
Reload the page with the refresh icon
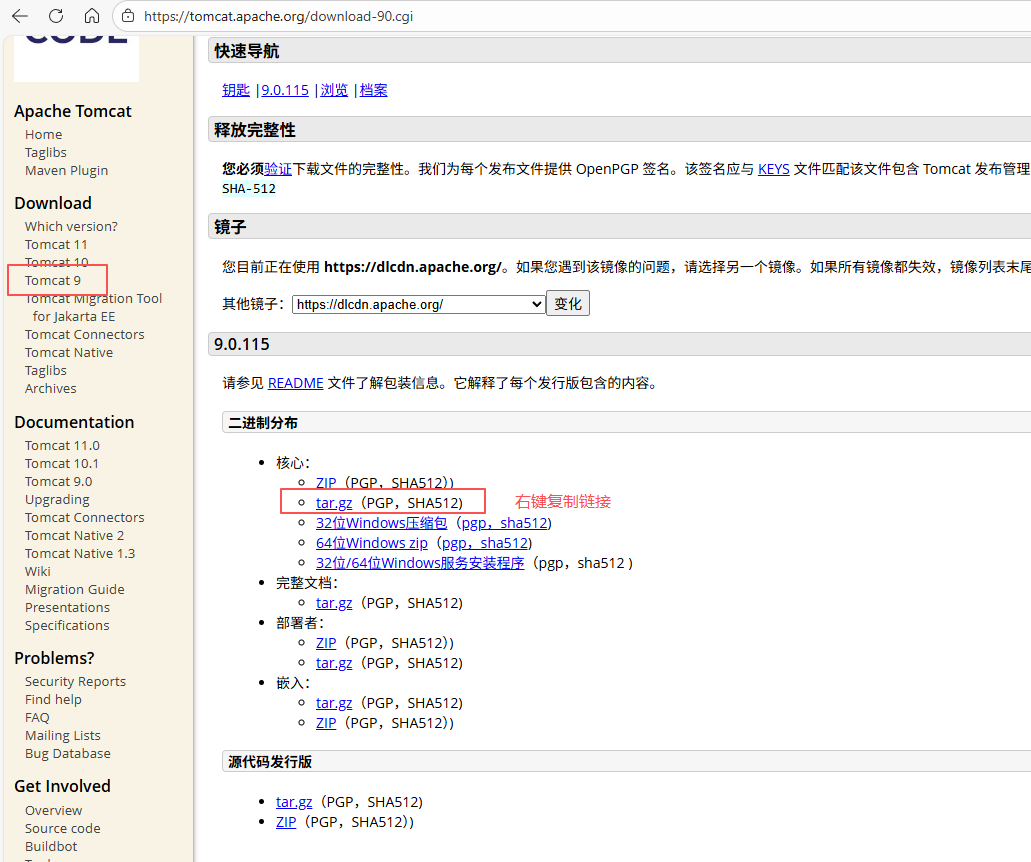click(x=57, y=16)
